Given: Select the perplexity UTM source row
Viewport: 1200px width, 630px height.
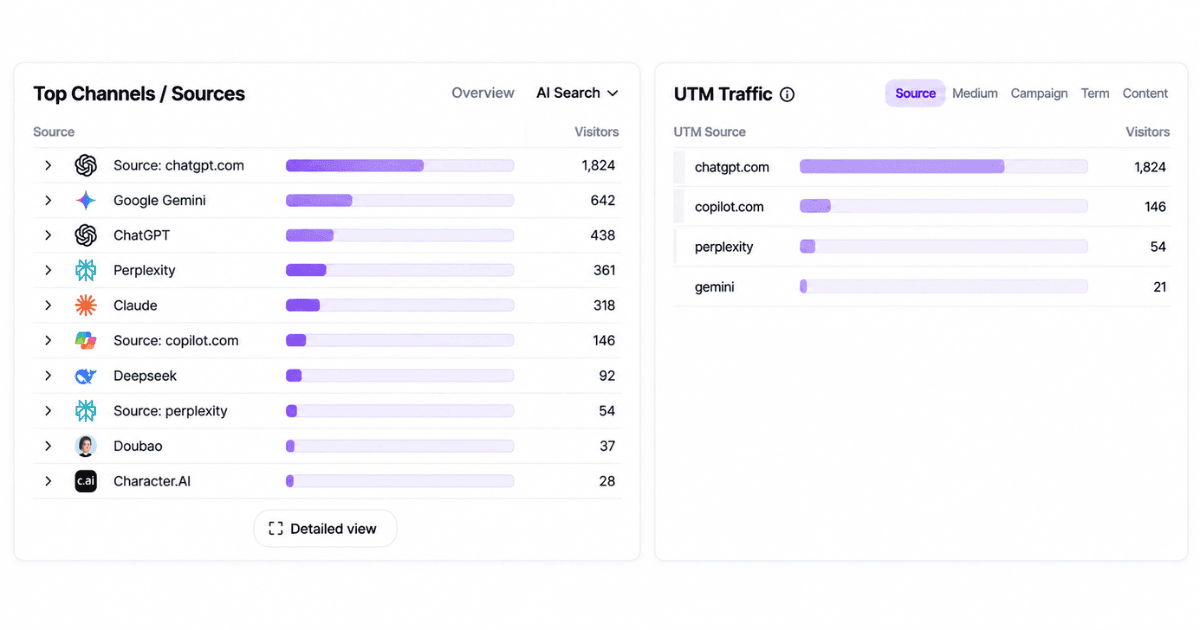Looking at the screenshot, I should [x=921, y=247].
